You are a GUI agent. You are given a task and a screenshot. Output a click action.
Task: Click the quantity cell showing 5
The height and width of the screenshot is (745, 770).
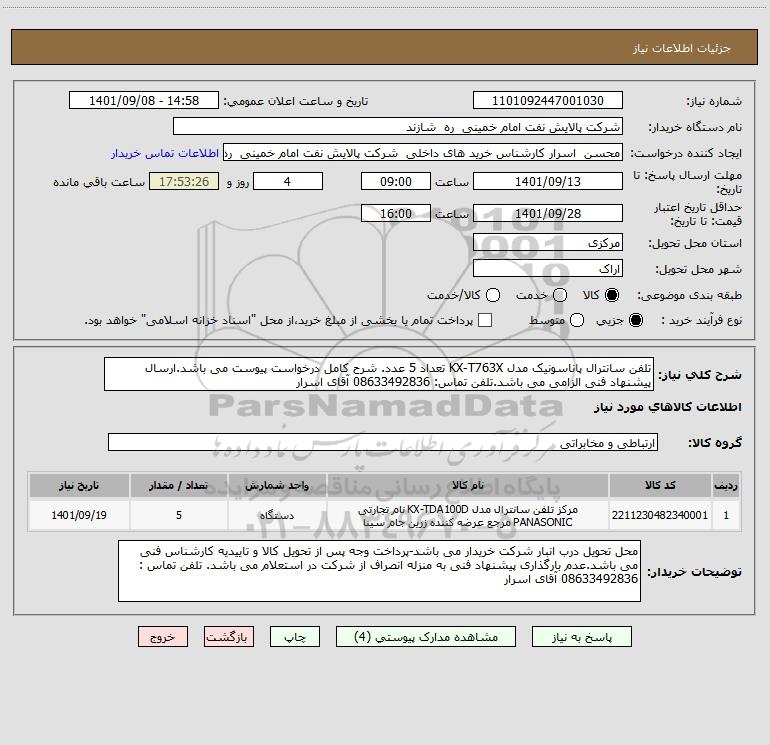(179, 515)
